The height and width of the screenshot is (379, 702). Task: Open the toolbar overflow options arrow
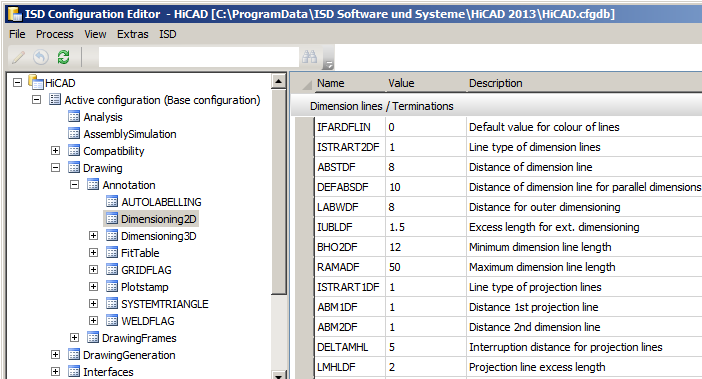click(x=329, y=64)
